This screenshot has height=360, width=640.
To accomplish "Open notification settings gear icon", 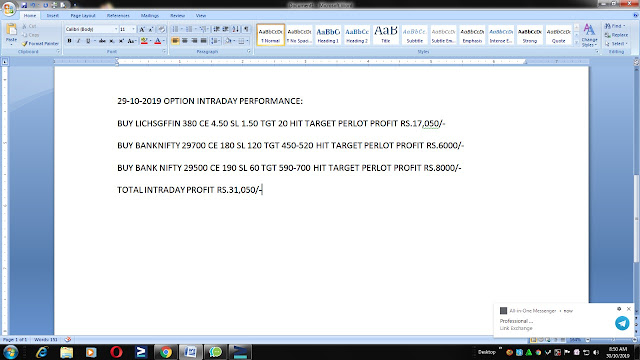I will 619,309.
